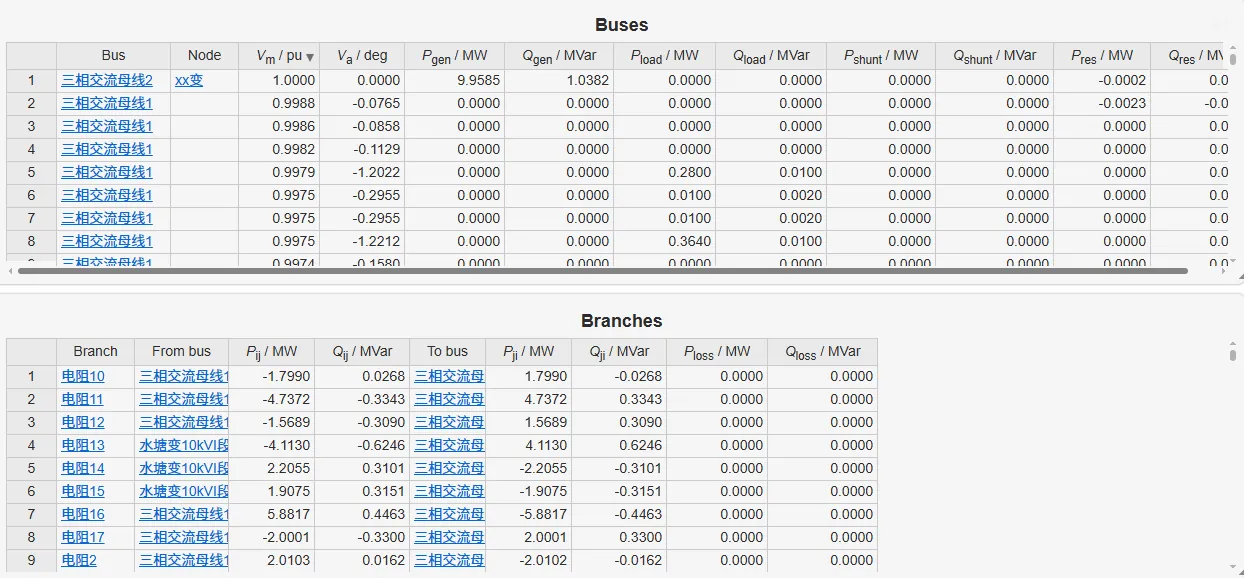This screenshot has height=578, width=1244.
Task: Open the 电阻2 branch link
Action: [x=79, y=560]
